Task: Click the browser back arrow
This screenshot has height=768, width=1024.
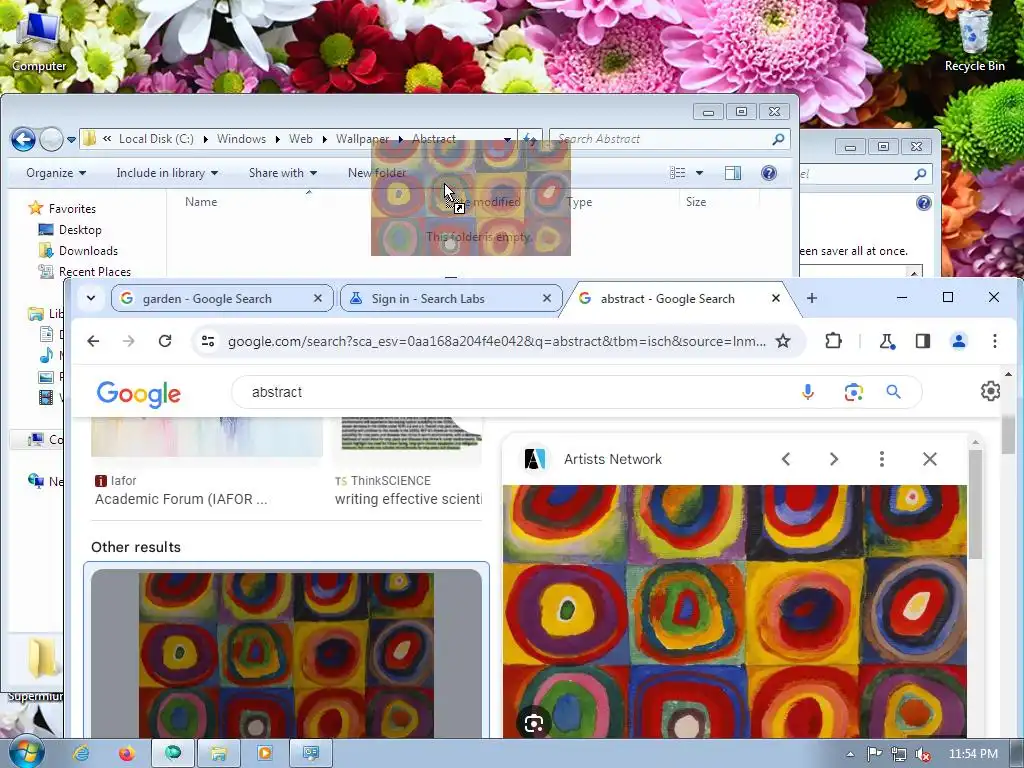Action: [x=93, y=341]
